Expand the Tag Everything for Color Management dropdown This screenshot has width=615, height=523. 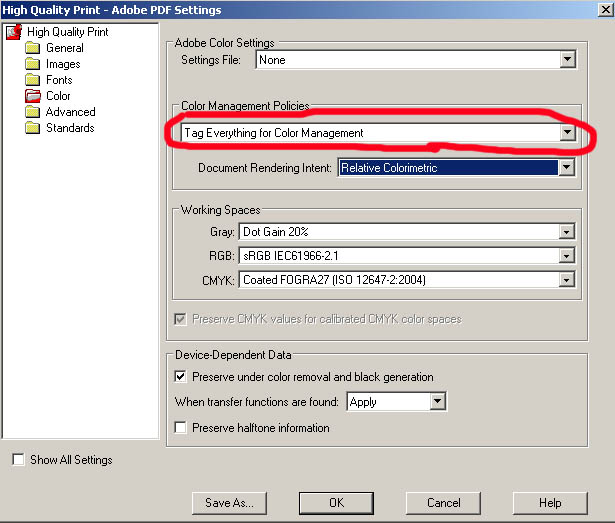[567, 133]
